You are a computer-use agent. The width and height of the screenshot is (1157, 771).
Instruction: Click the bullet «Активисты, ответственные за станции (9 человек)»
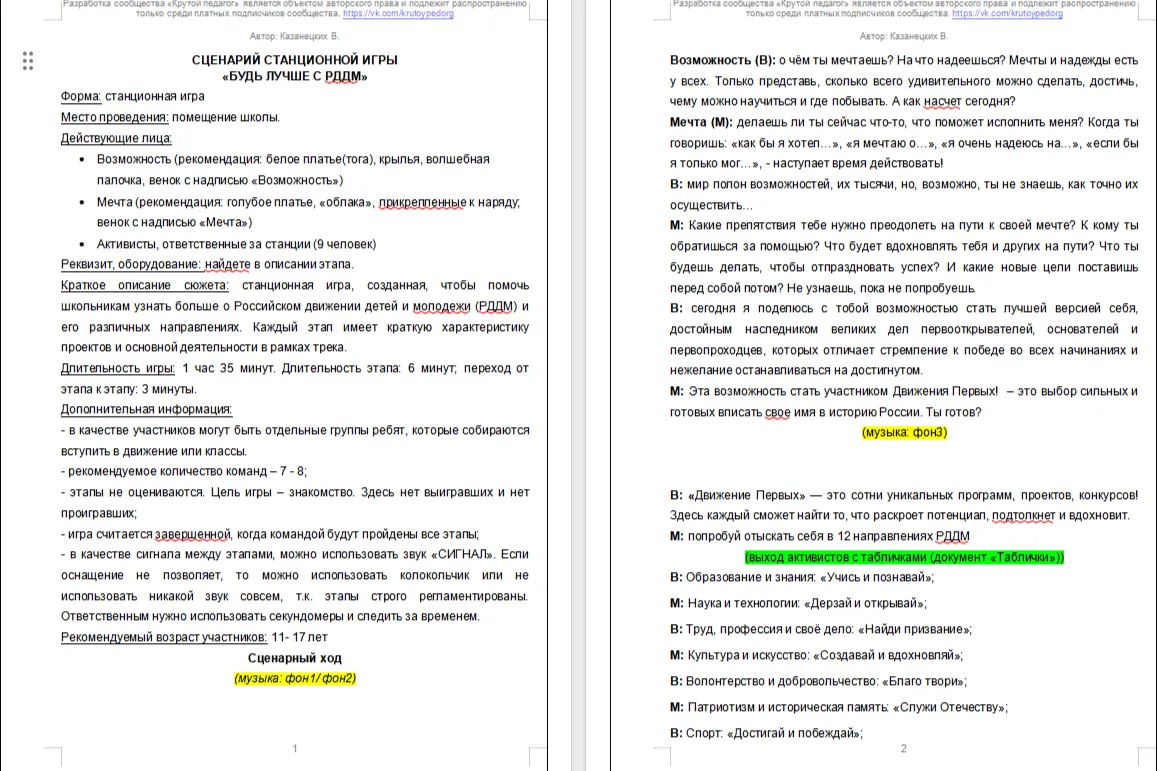[x=236, y=244]
